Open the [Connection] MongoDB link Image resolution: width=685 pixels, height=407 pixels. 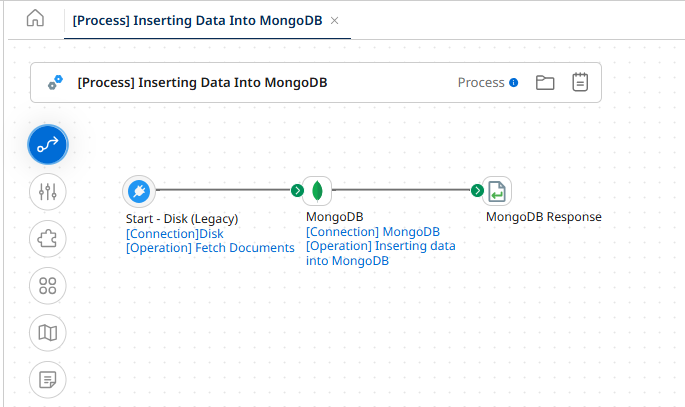pos(372,232)
